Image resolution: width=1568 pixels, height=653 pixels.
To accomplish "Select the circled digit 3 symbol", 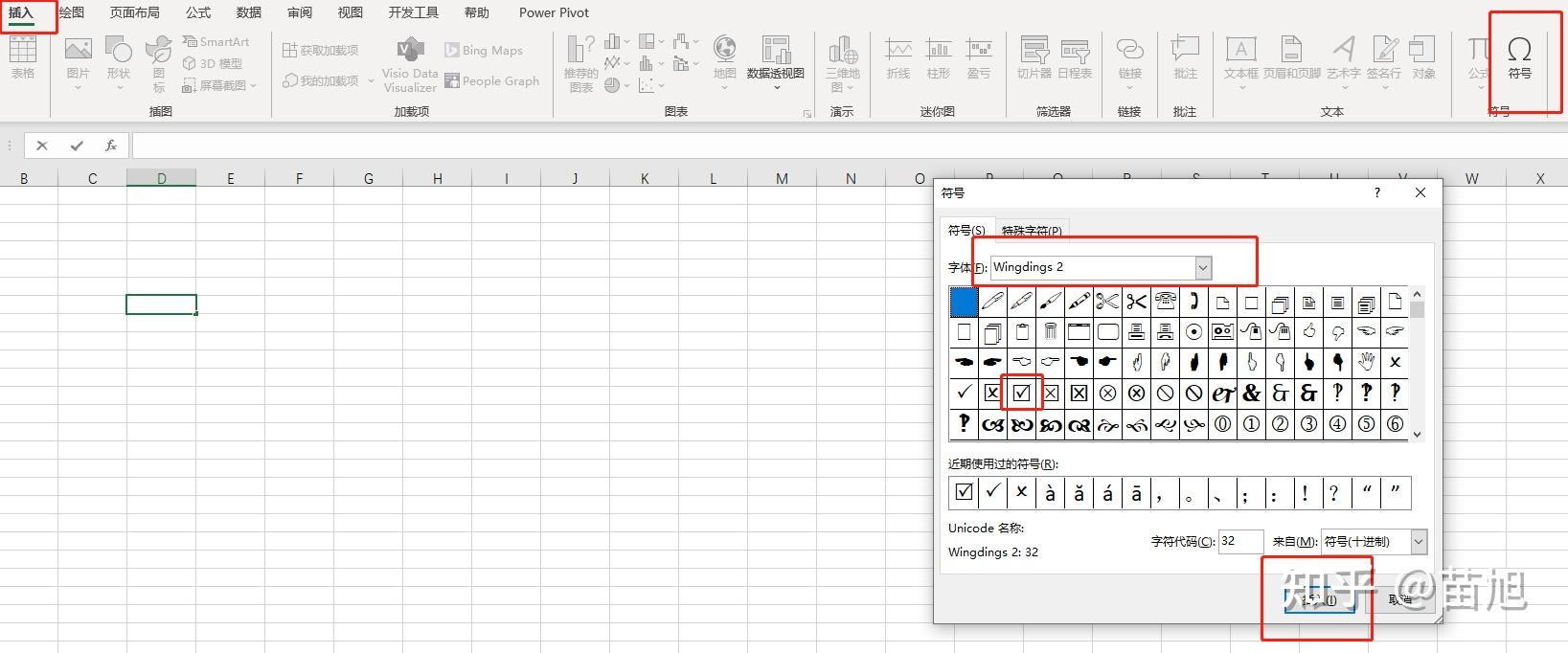I will [1308, 424].
